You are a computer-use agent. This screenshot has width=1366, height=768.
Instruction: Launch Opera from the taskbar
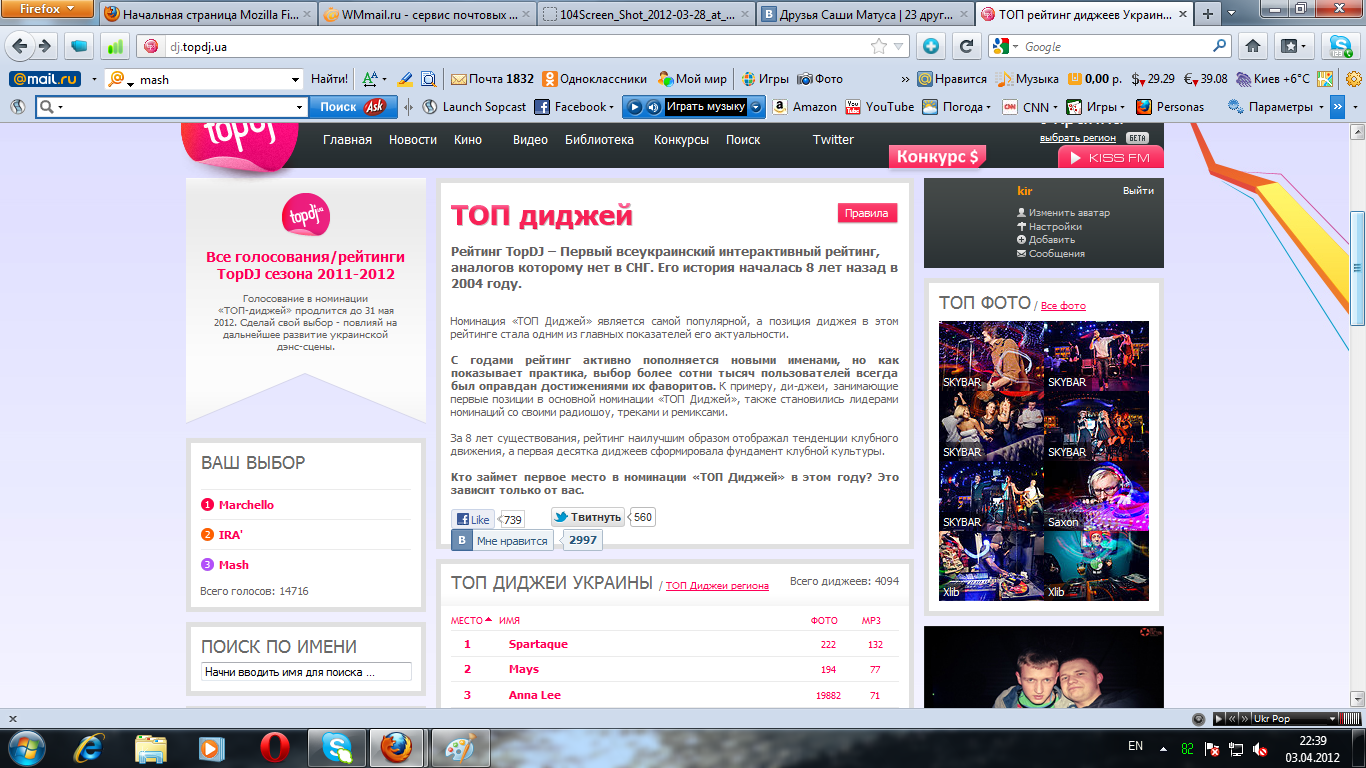point(275,747)
